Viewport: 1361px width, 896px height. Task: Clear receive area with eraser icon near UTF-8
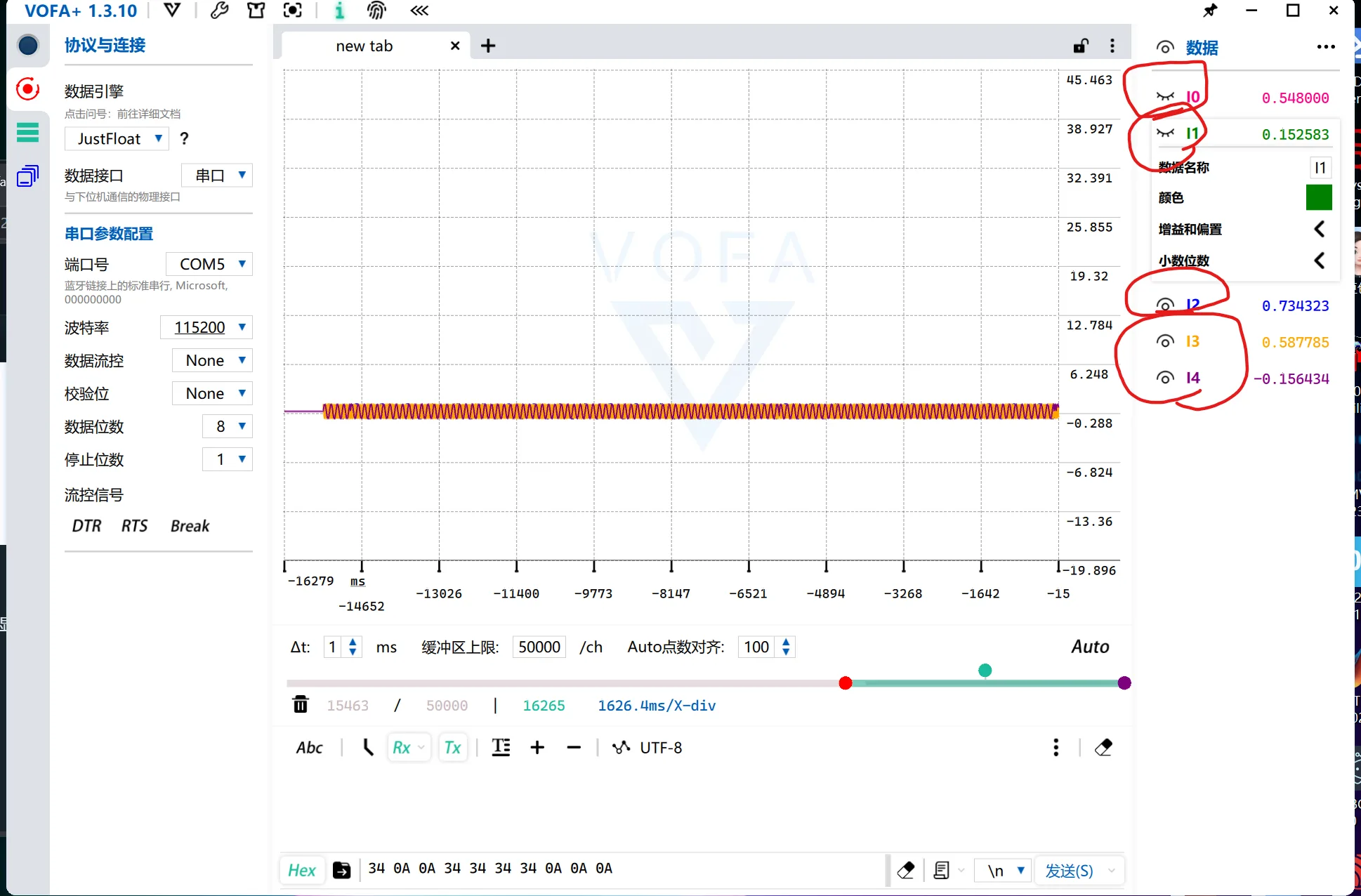[x=1103, y=747]
